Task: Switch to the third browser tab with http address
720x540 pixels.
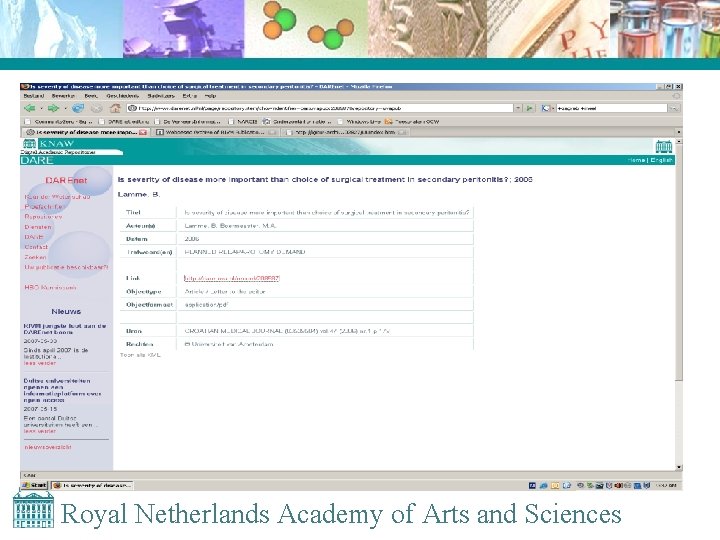Action: (x=345, y=132)
